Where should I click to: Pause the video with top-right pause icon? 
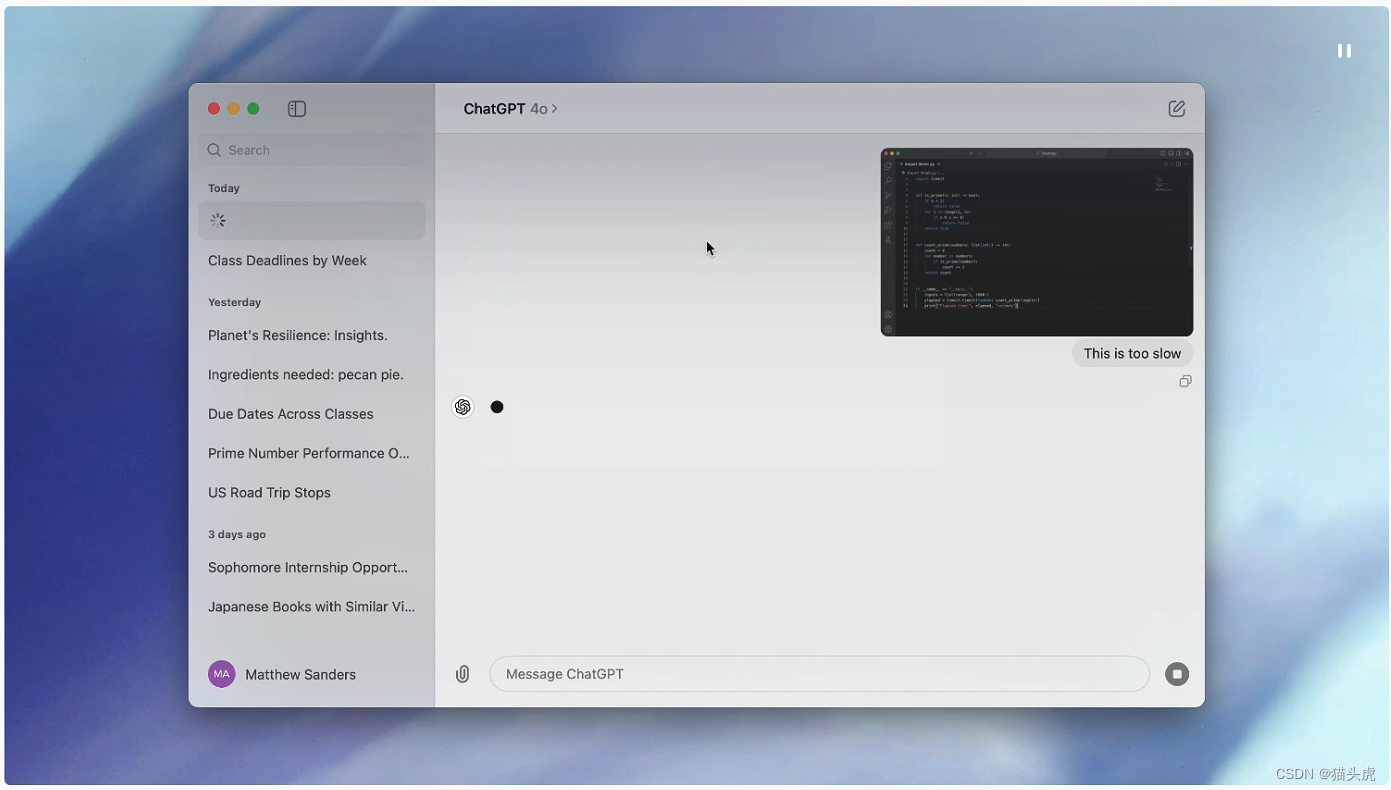click(1344, 51)
